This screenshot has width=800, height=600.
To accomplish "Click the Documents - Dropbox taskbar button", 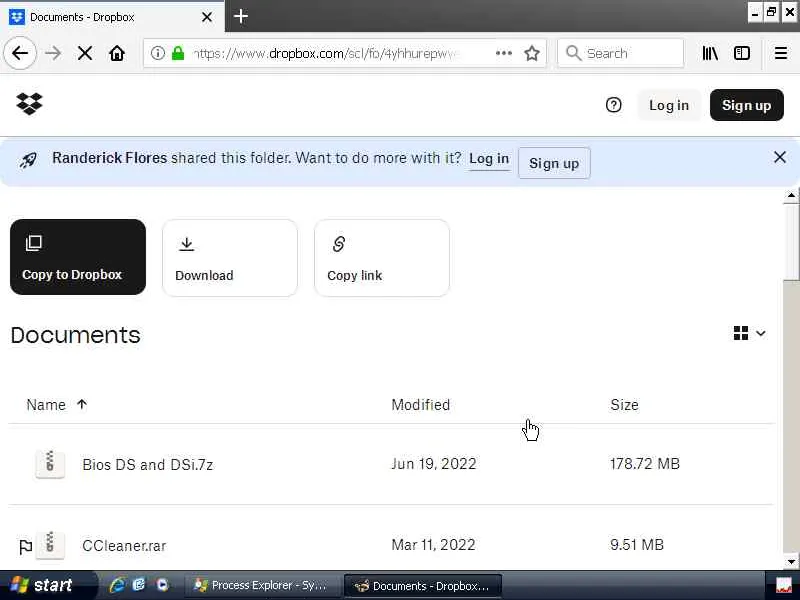I will pyautogui.click(x=423, y=586).
